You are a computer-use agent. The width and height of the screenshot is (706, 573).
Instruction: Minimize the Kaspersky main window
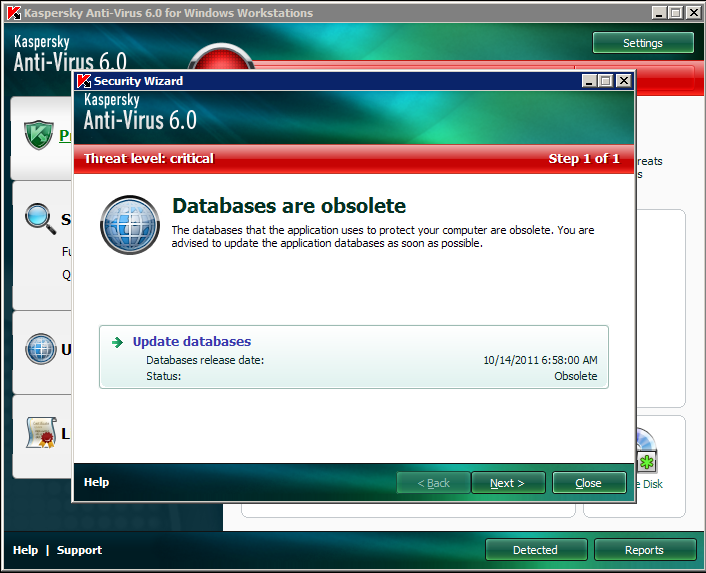pos(659,13)
